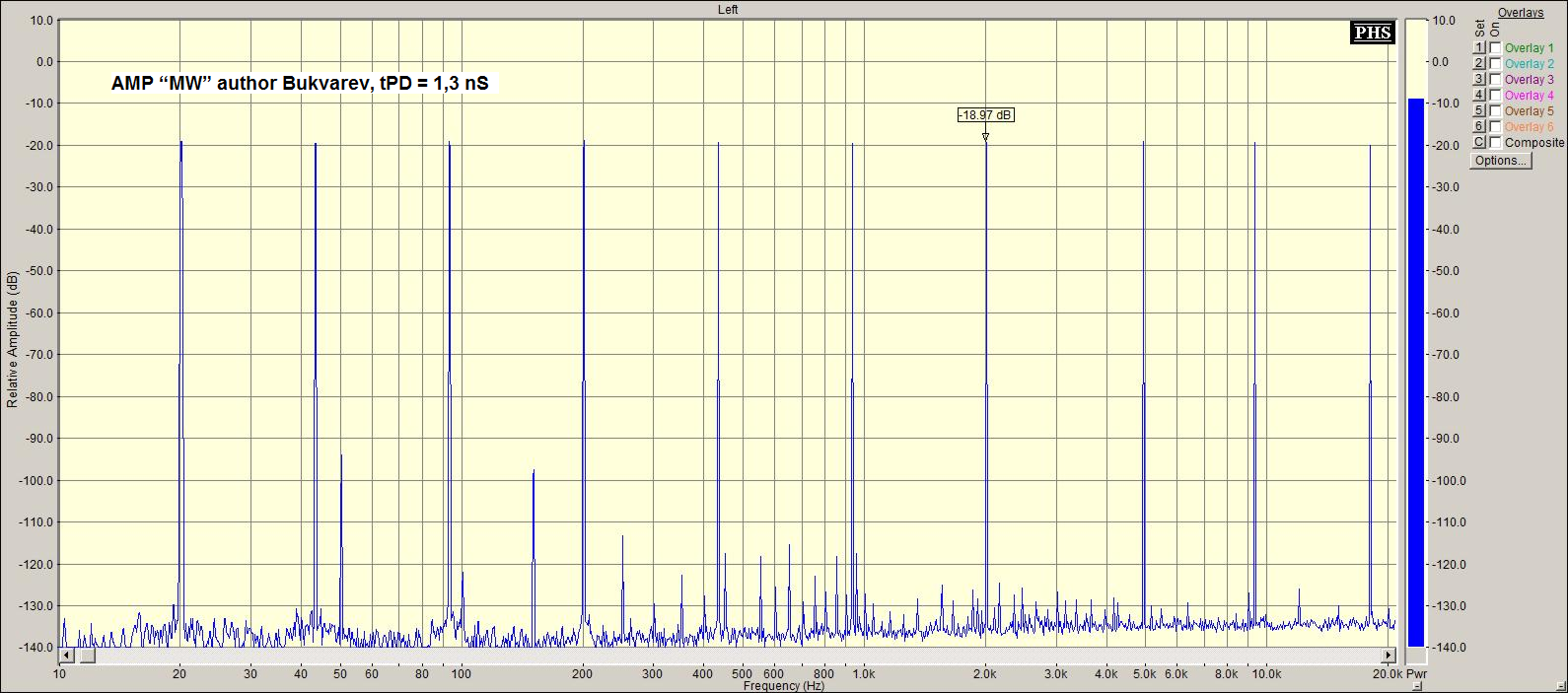Click the Relative Amplitude (dB) axis label

pos(13,339)
